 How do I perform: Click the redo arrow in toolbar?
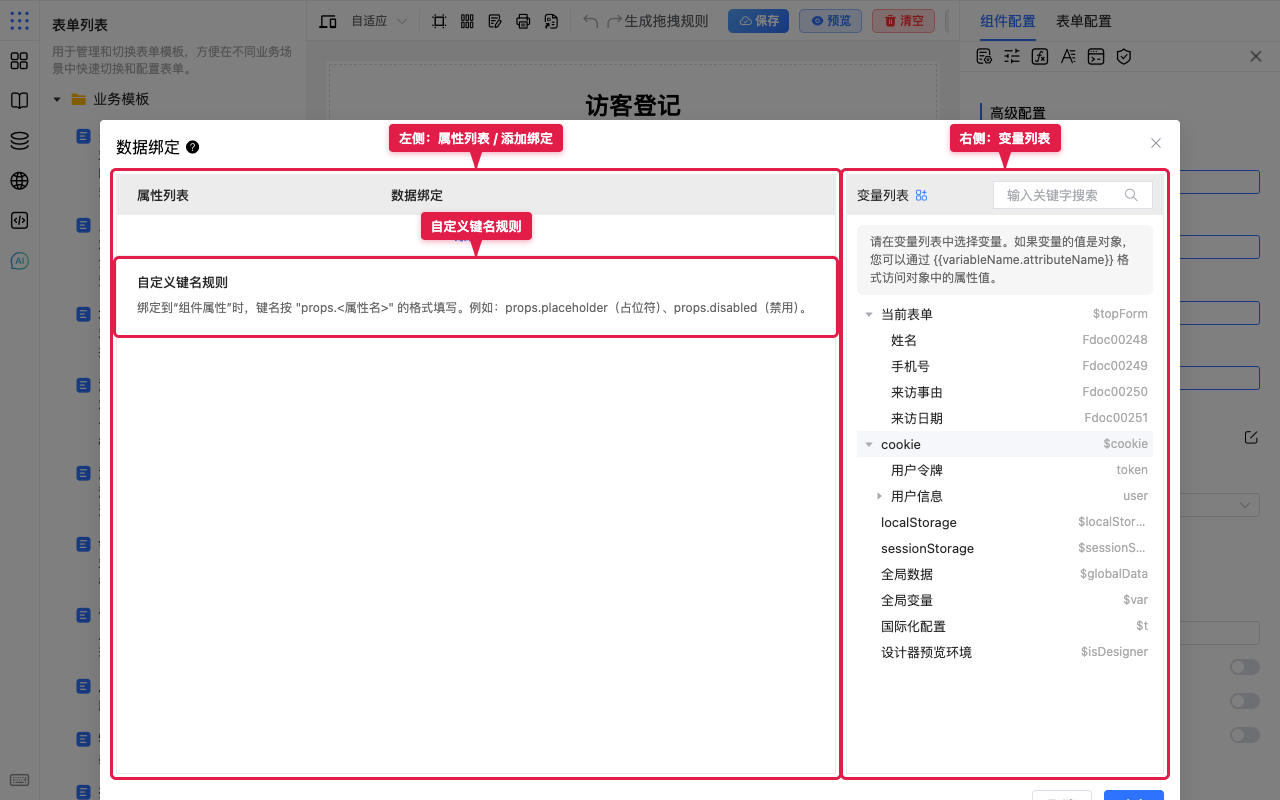coord(614,21)
